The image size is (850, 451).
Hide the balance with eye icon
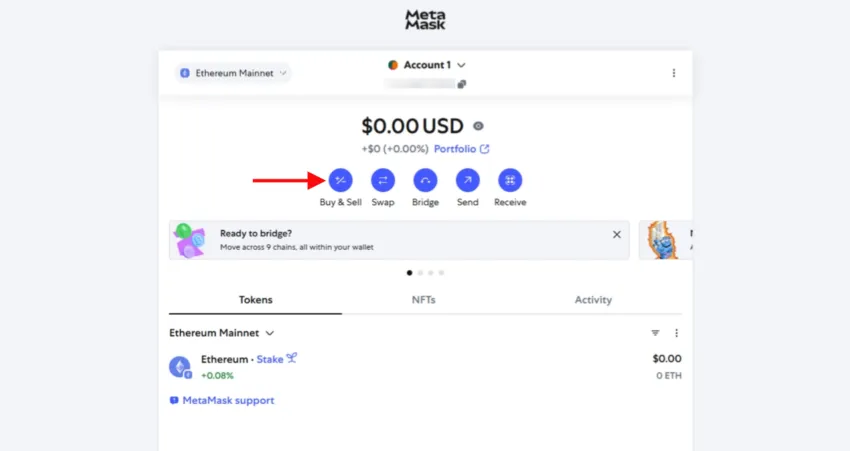tap(478, 126)
